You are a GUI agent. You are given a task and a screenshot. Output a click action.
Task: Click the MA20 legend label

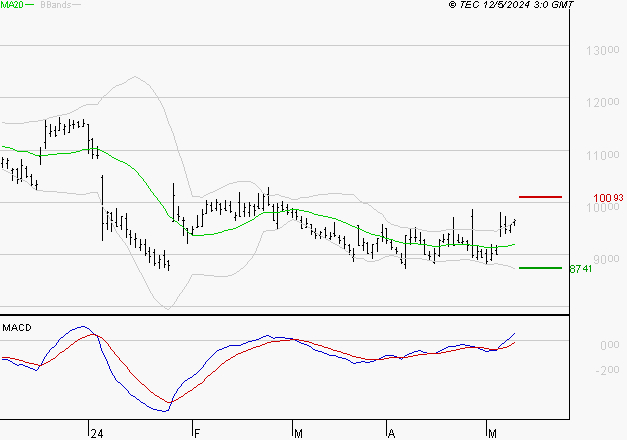point(12,5)
